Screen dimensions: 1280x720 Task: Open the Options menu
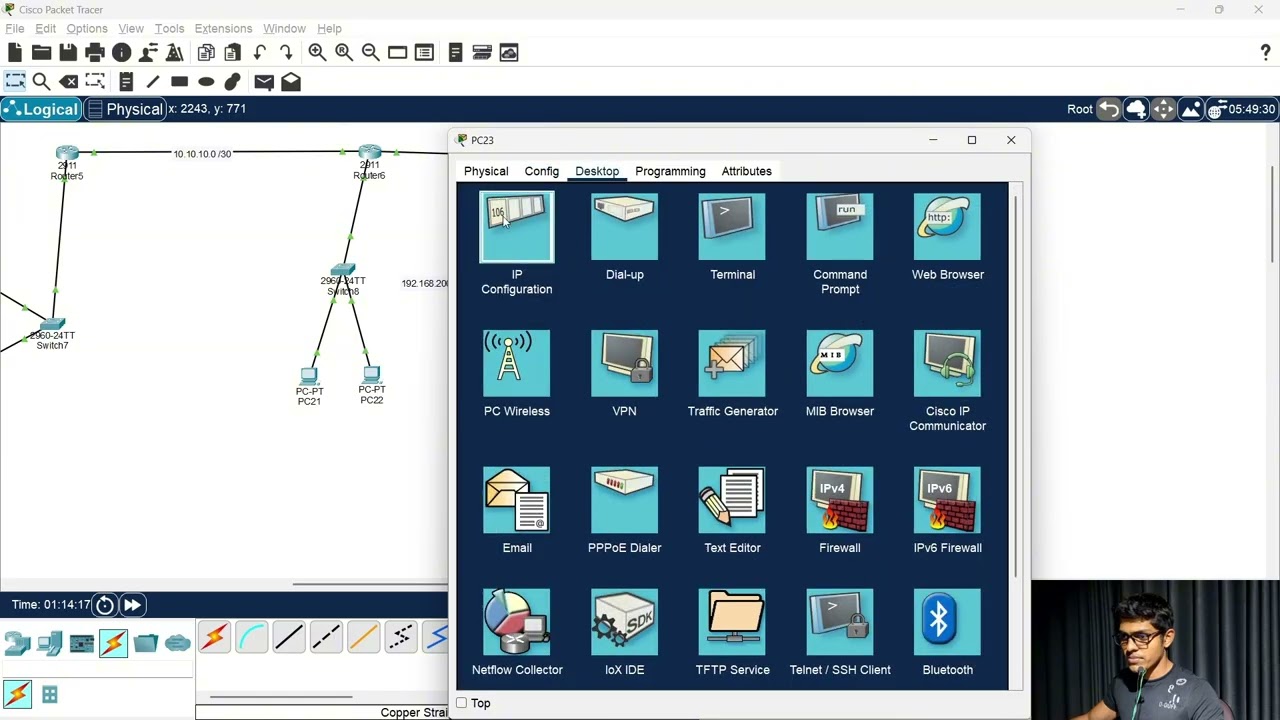click(x=87, y=28)
